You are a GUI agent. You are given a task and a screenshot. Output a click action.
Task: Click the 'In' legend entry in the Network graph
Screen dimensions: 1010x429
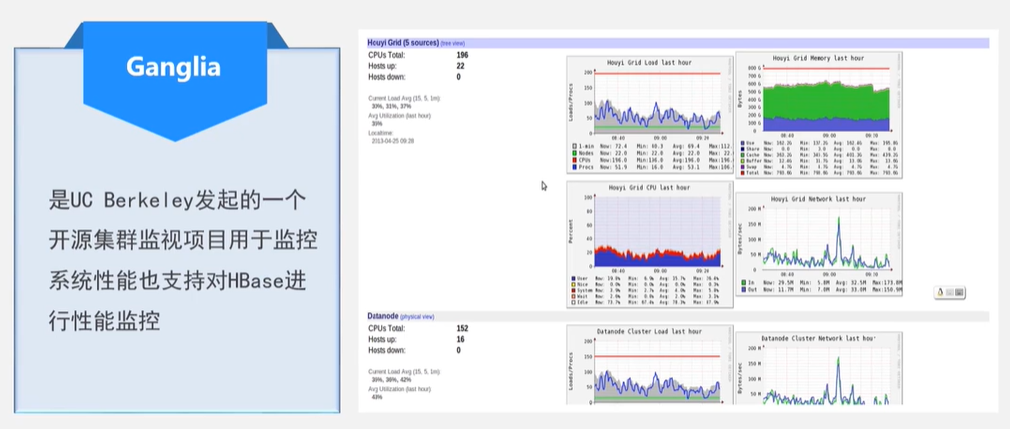(747, 282)
